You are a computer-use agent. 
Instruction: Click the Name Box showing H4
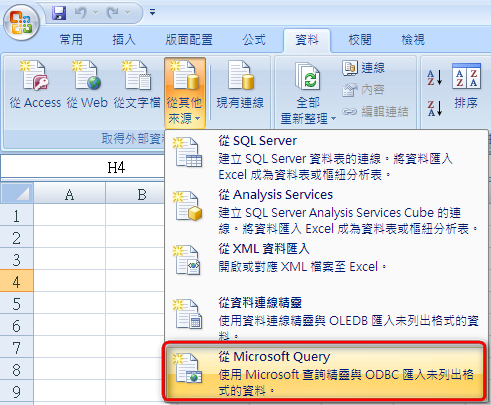pyautogui.click(x=83, y=167)
